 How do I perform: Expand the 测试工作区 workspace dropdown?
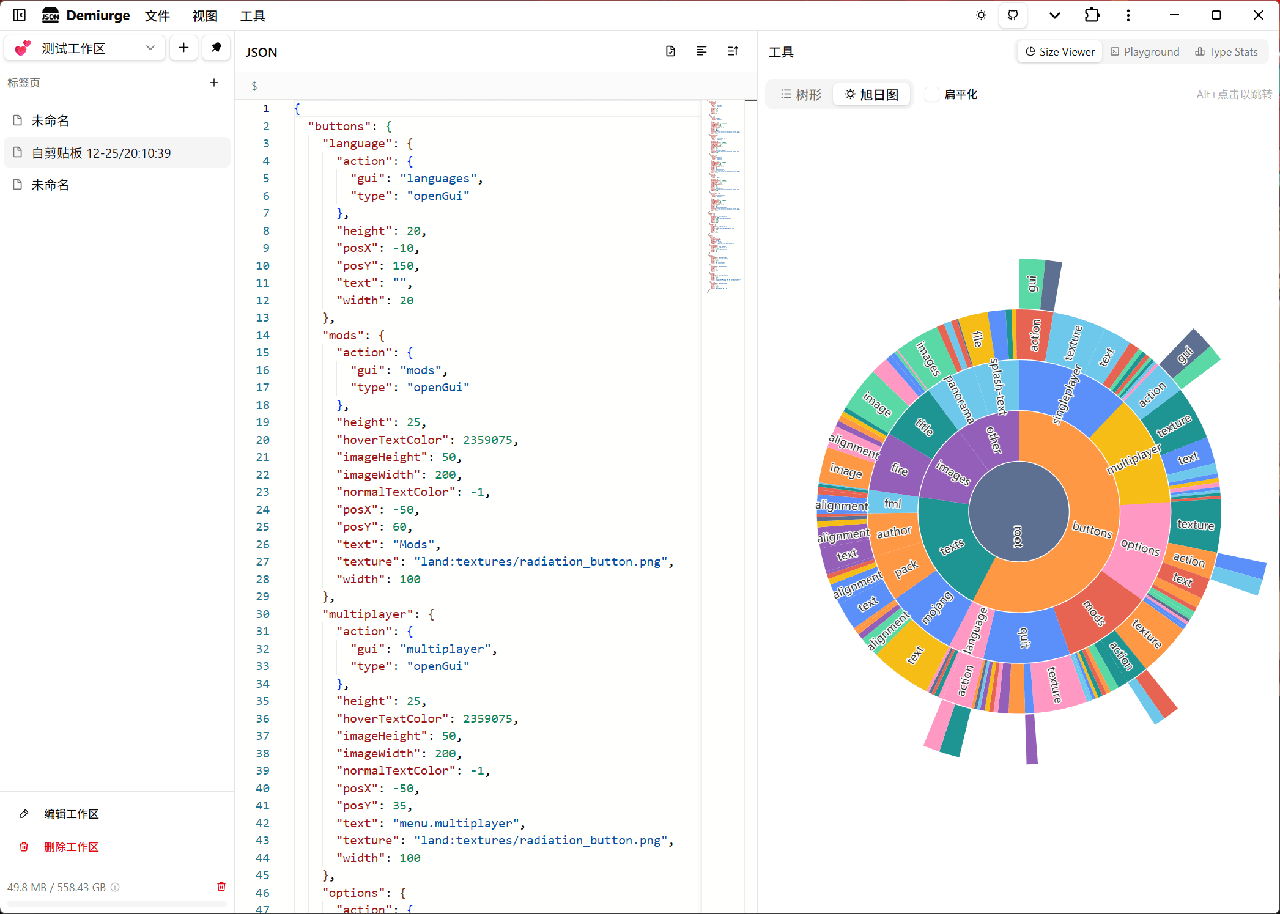(84, 48)
